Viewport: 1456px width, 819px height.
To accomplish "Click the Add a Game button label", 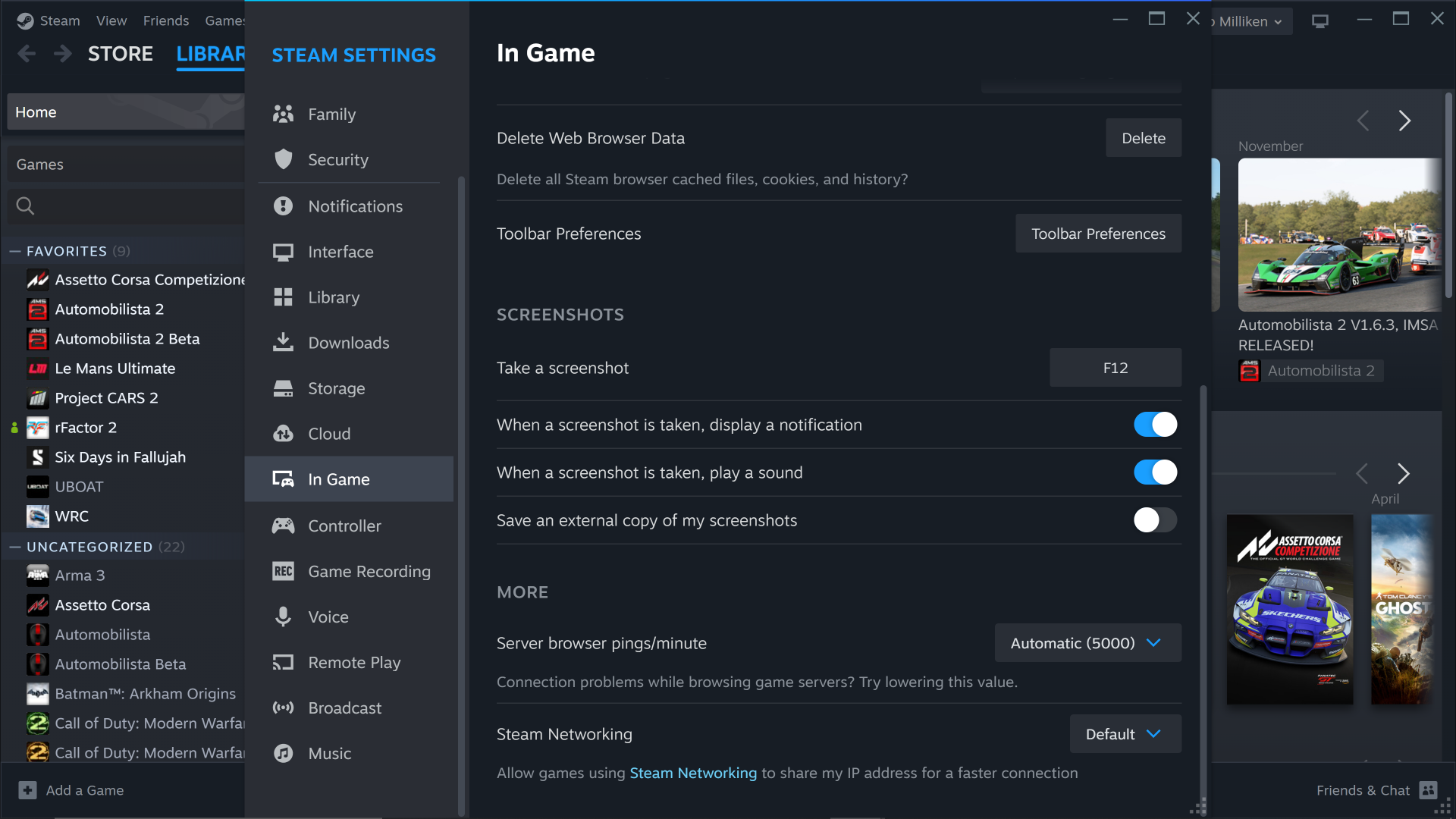I will tap(85, 790).
